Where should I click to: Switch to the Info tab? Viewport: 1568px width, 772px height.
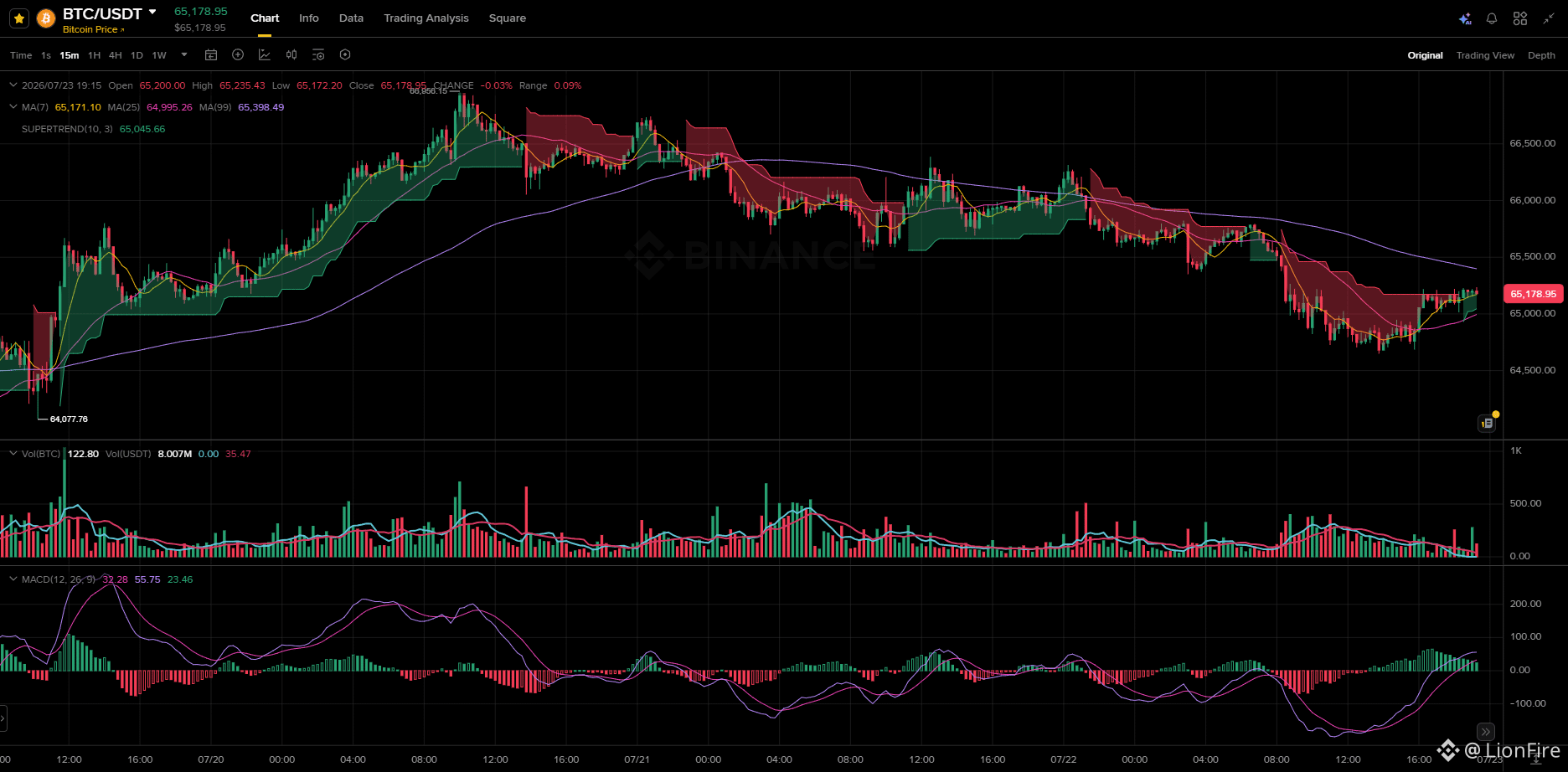309,18
